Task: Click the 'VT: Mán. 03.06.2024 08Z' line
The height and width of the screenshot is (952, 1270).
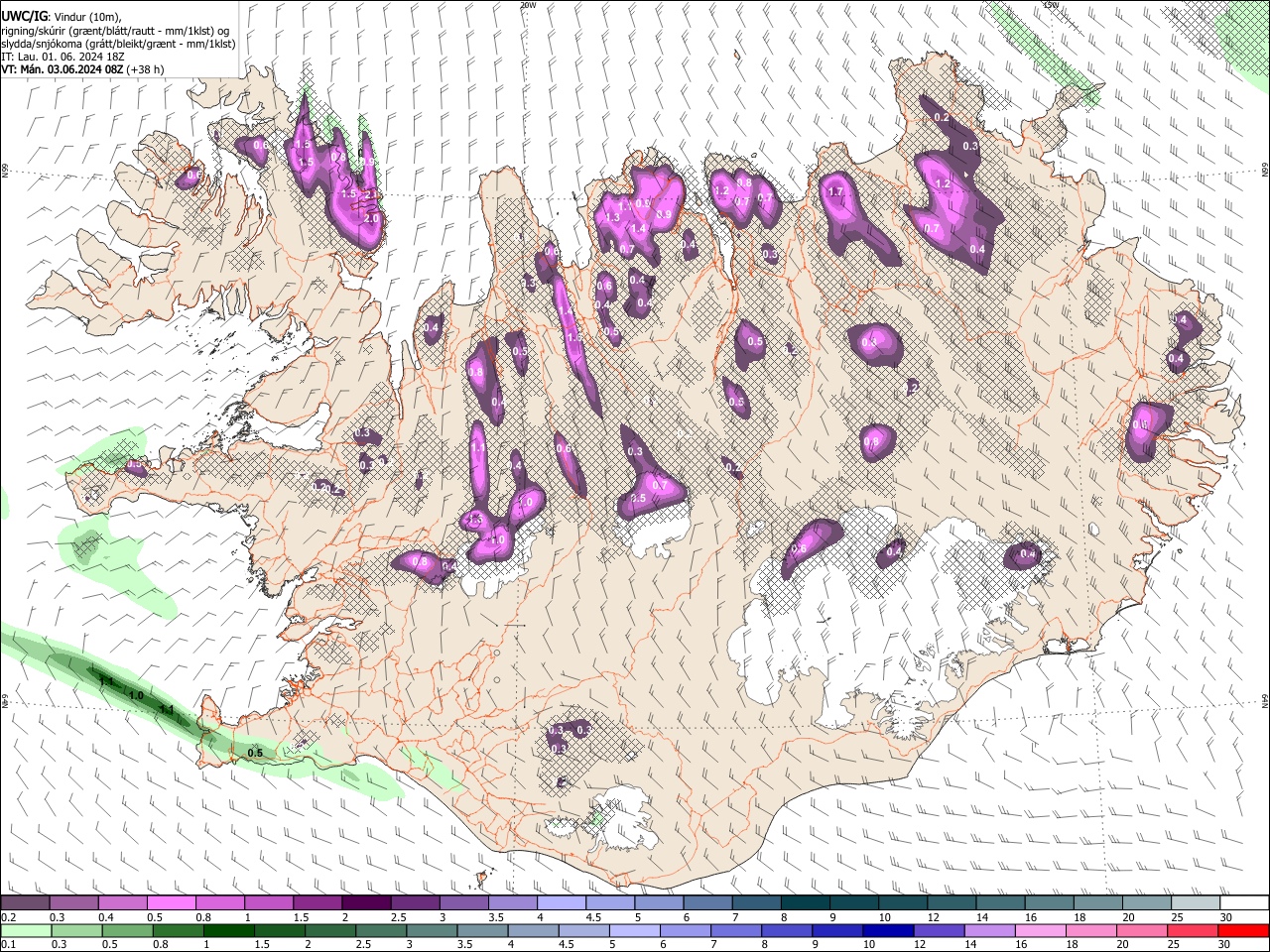Action: coord(82,69)
